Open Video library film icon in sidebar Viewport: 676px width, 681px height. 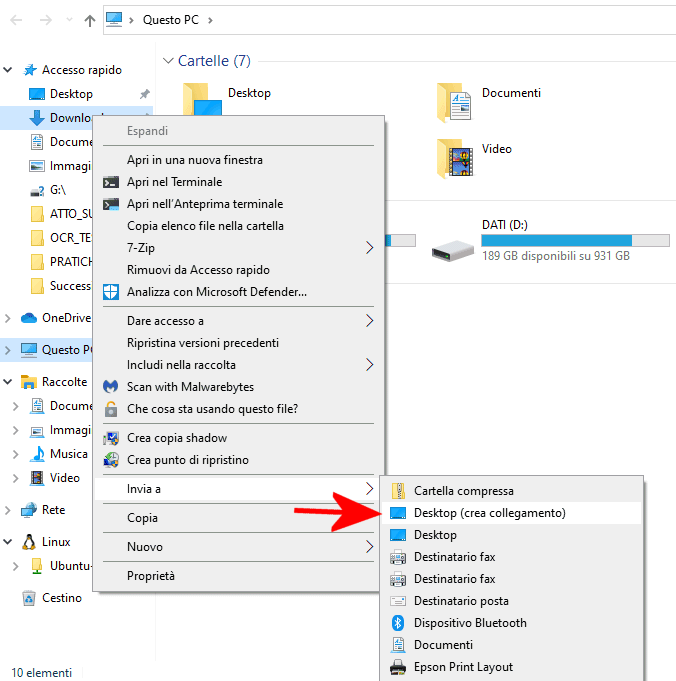pyautogui.click(x=37, y=478)
